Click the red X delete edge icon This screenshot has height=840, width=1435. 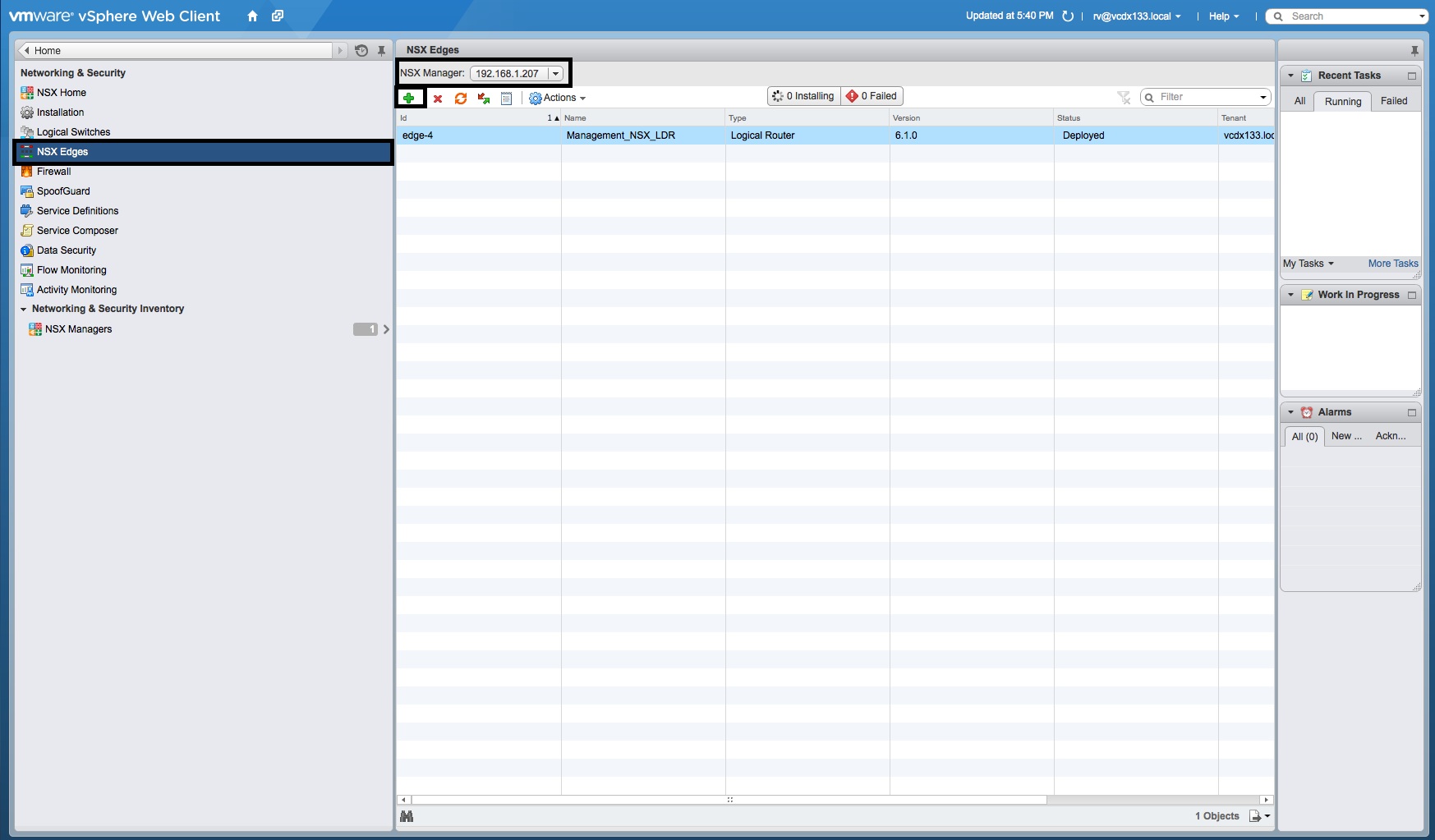[439, 99]
